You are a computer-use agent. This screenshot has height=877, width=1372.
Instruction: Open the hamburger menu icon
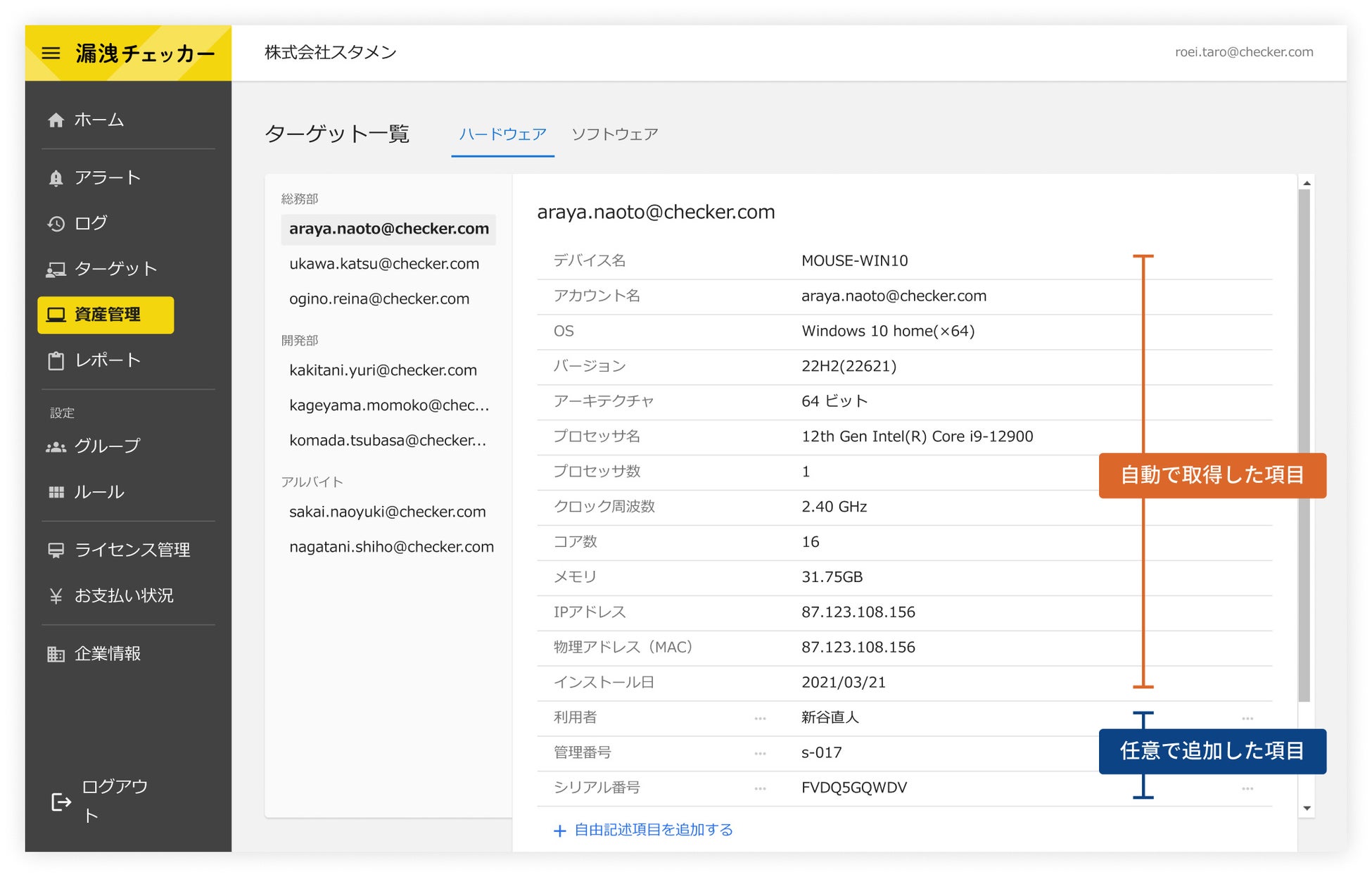point(51,53)
